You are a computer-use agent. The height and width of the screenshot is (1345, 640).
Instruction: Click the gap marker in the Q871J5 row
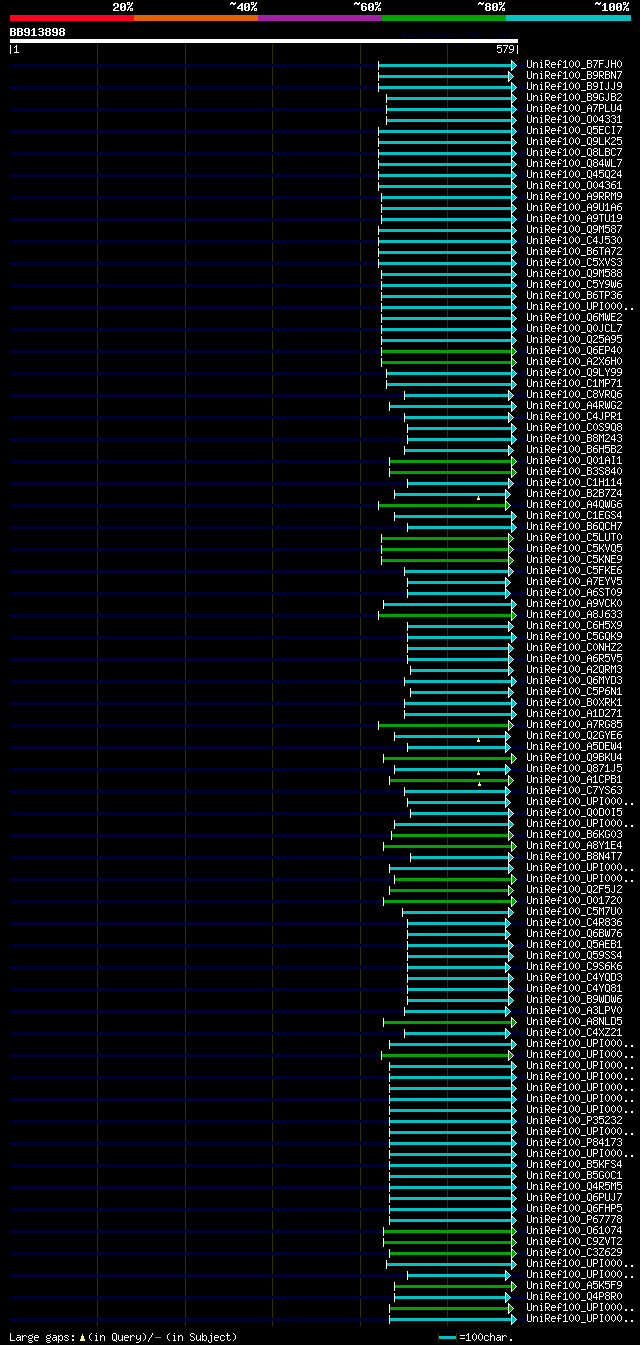[x=478, y=772]
